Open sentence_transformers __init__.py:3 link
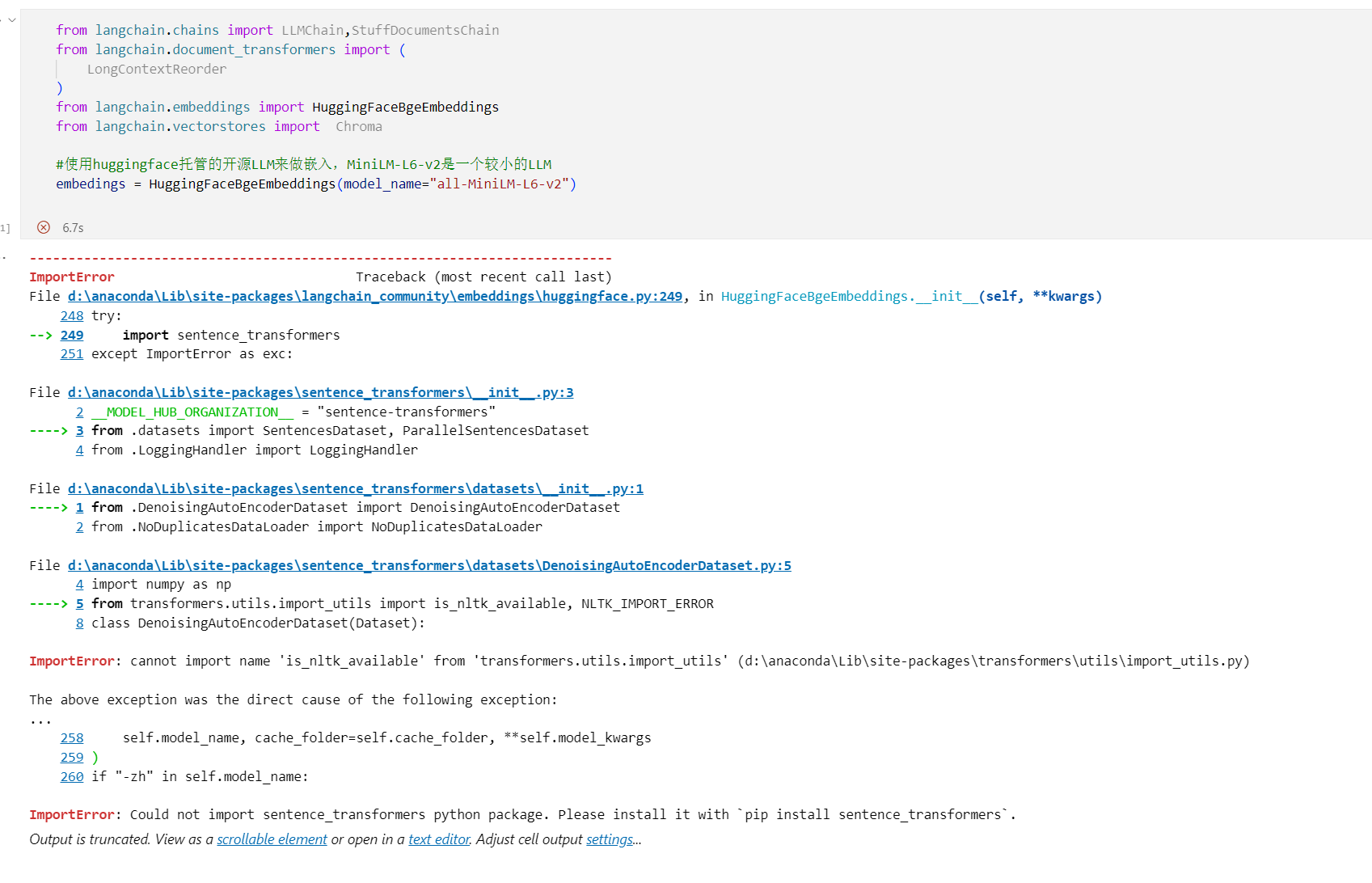This screenshot has height=883, width=1372. (x=321, y=392)
